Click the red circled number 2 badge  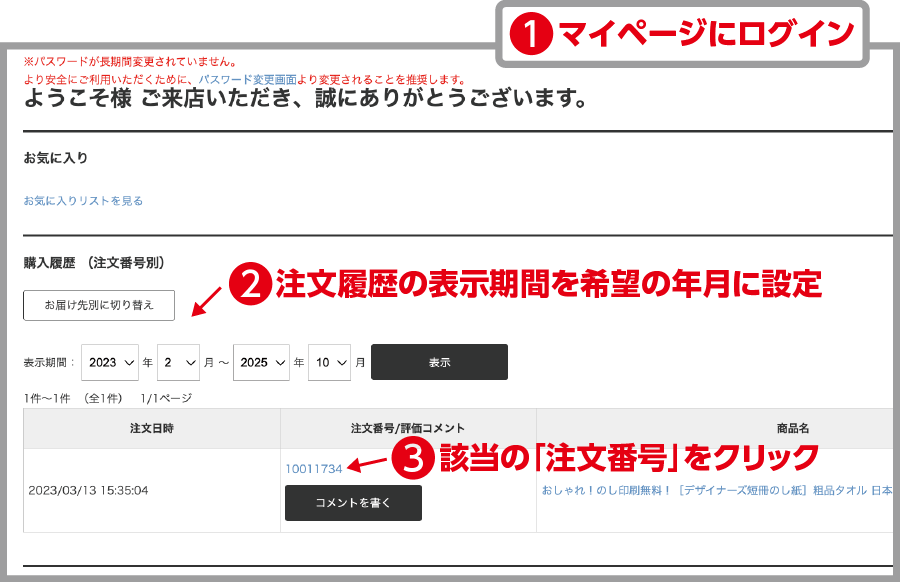click(x=250, y=286)
